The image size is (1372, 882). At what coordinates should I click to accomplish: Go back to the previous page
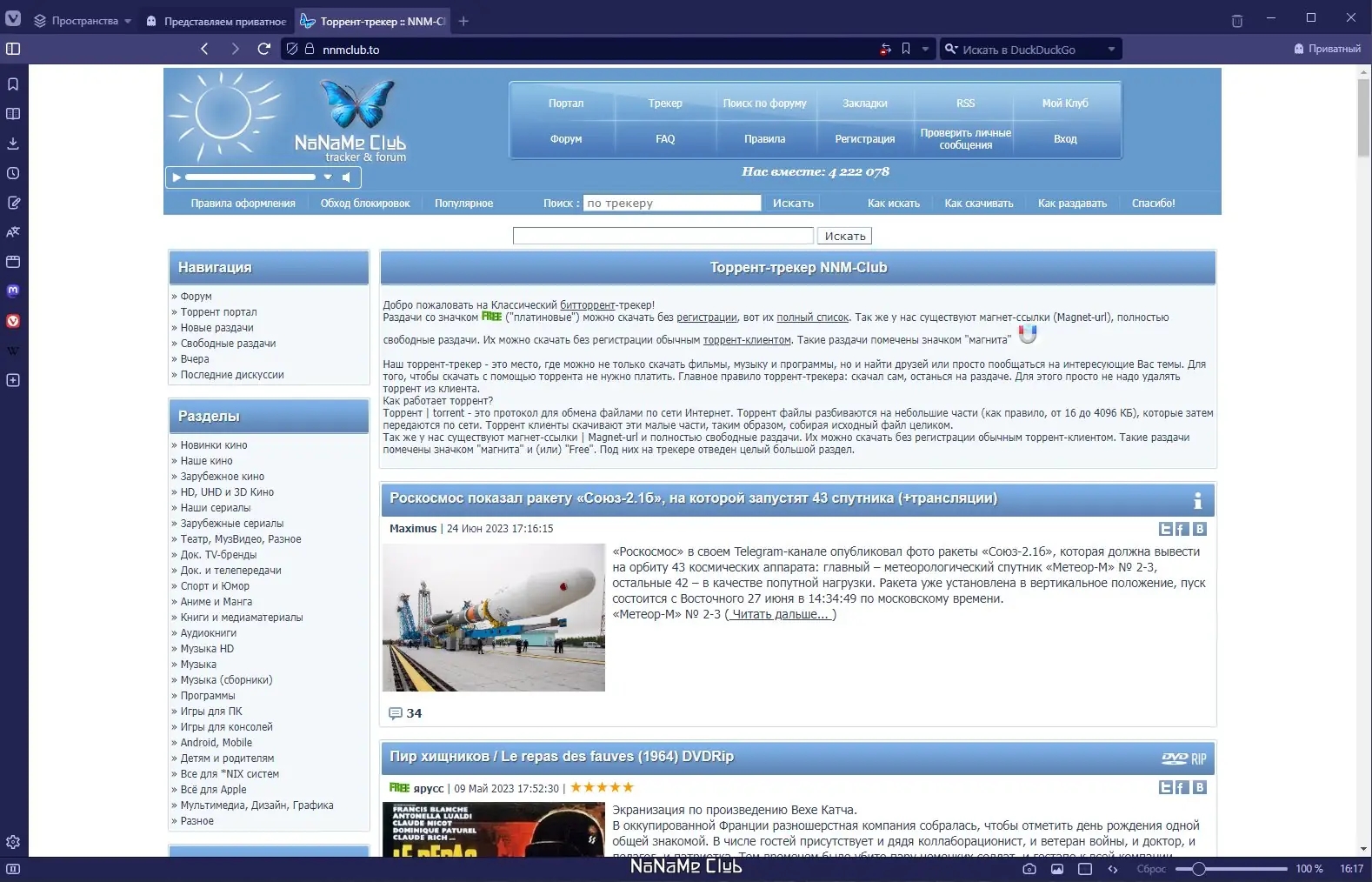(x=204, y=49)
